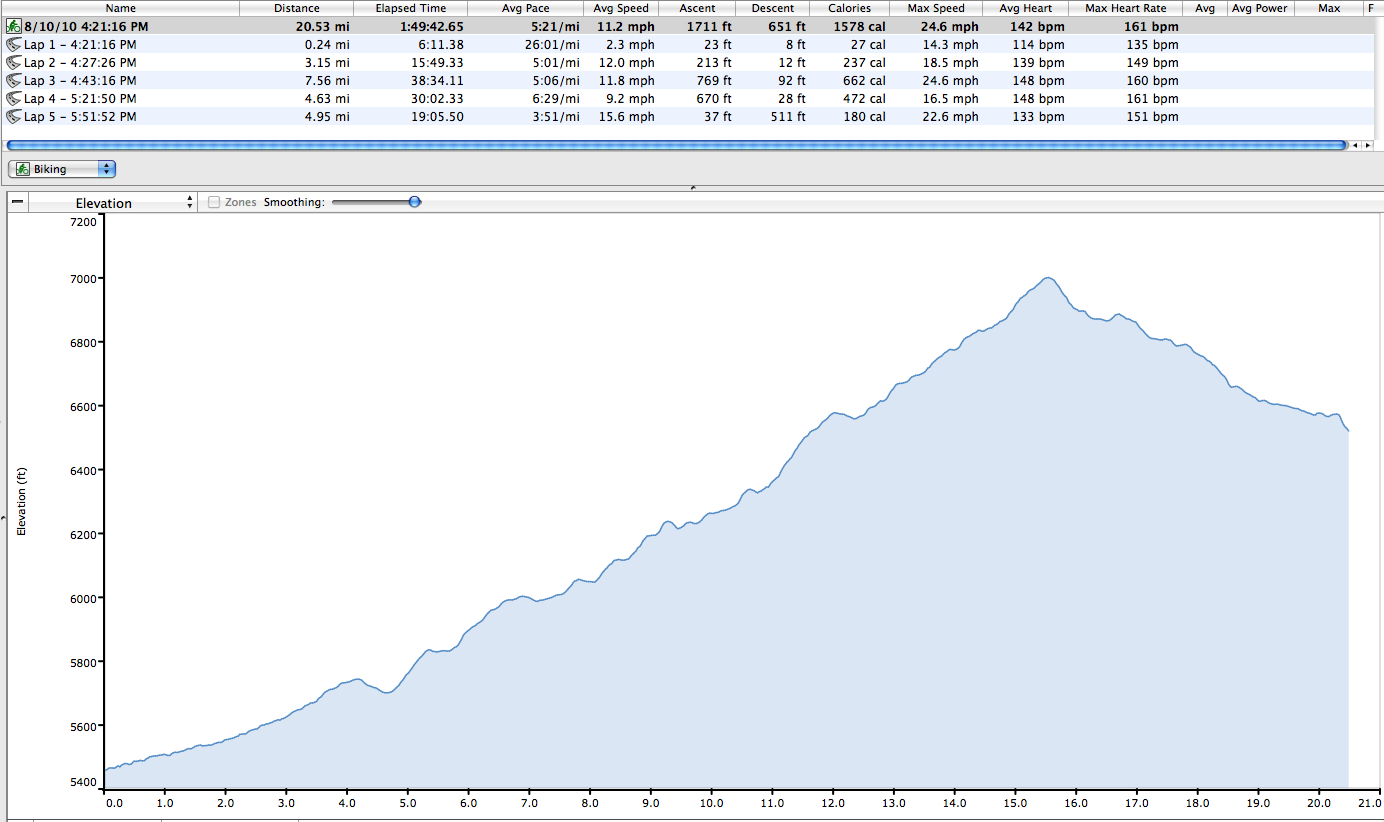Click the Avg Heart column header

pyautogui.click(x=1025, y=8)
